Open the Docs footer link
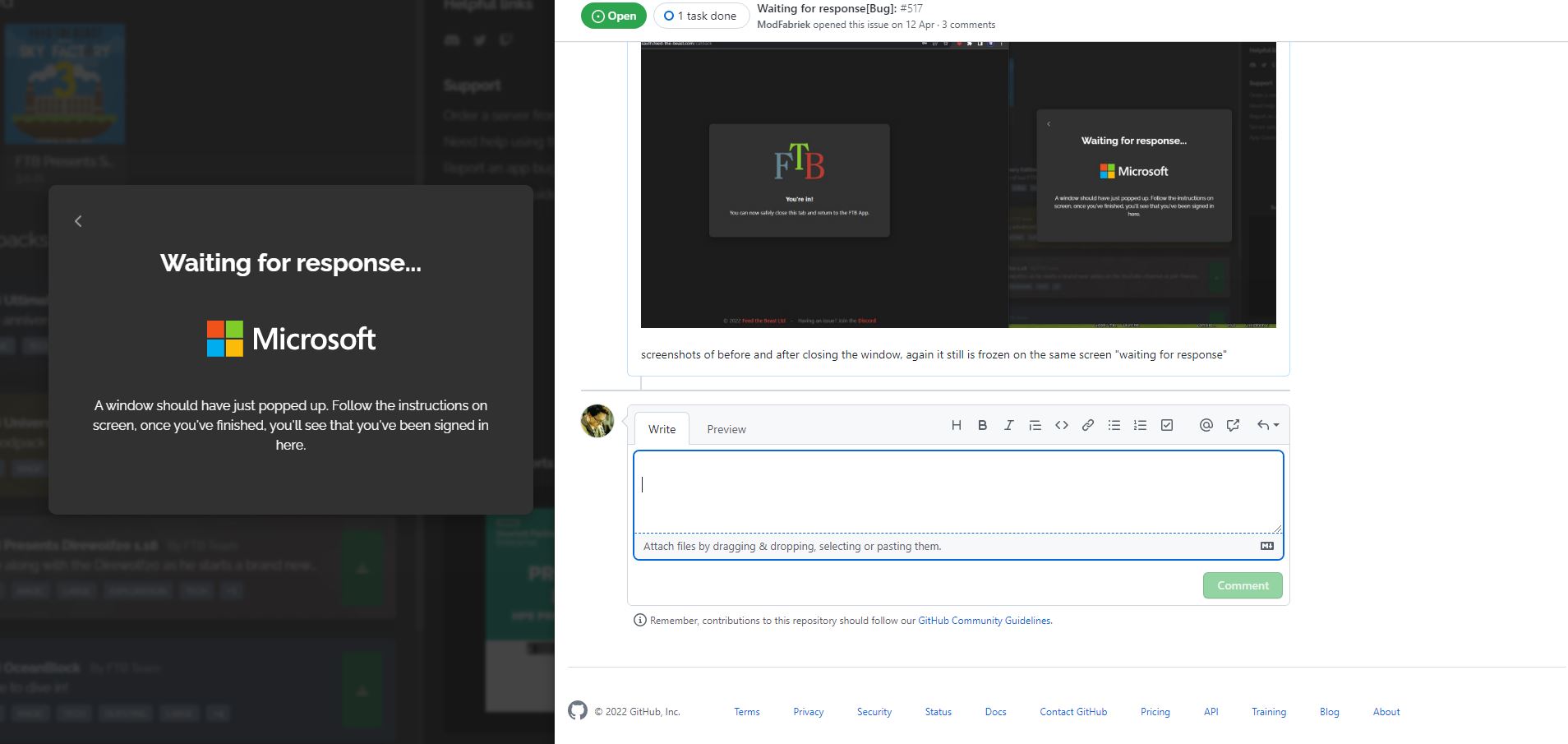Image resolution: width=1568 pixels, height=744 pixels. click(x=996, y=712)
